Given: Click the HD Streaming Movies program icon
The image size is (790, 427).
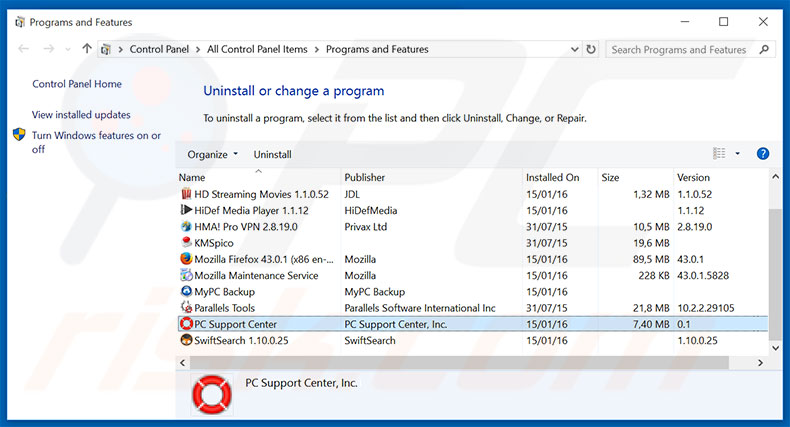Looking at the screenshot, I should click(x=186, y=194).
